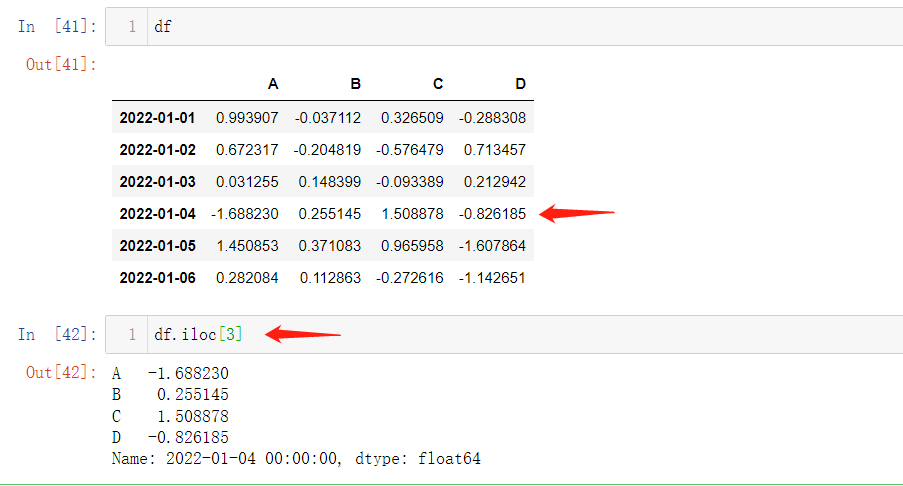Image resolution: width=903 pixels, height=486 pixels.
Task: Select index label 2022-01-02
Action: coord(157,150)
